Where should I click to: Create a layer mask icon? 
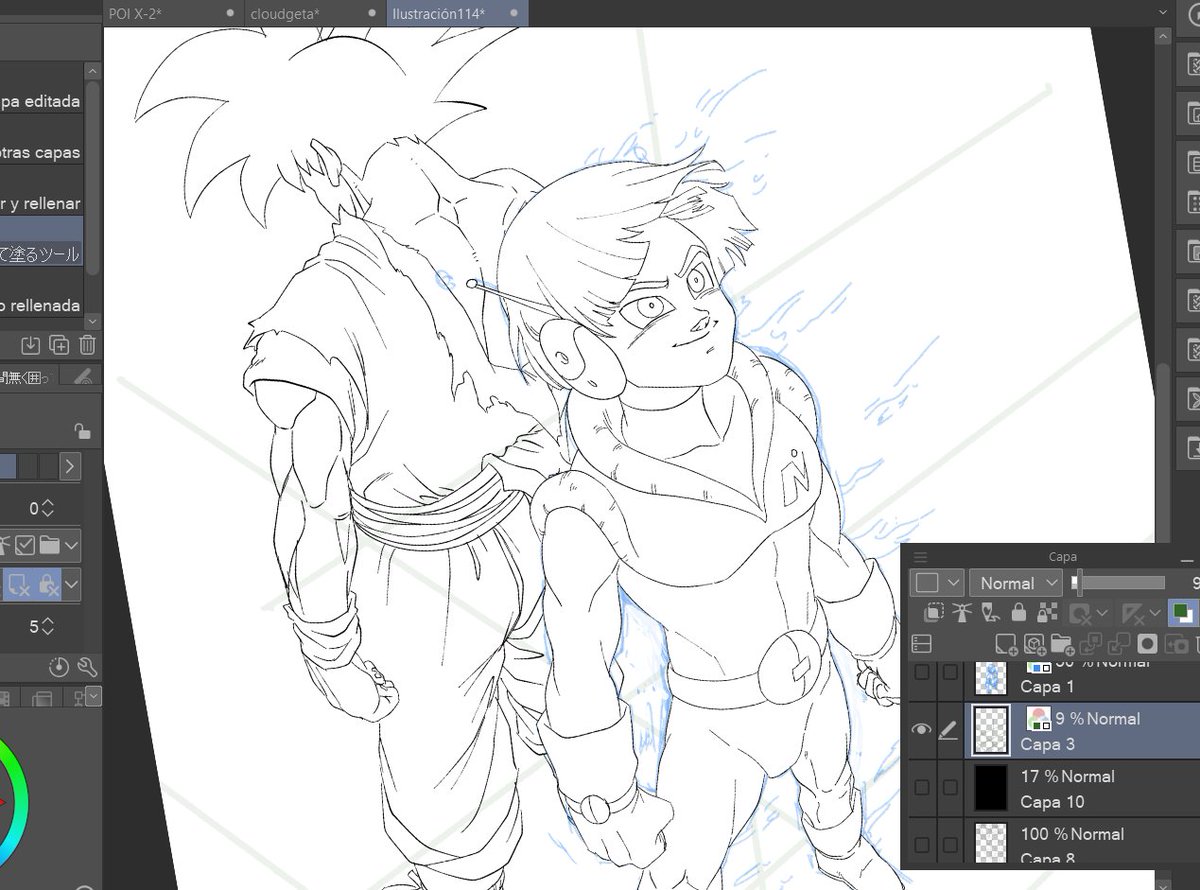click(x=1148, y=645)
